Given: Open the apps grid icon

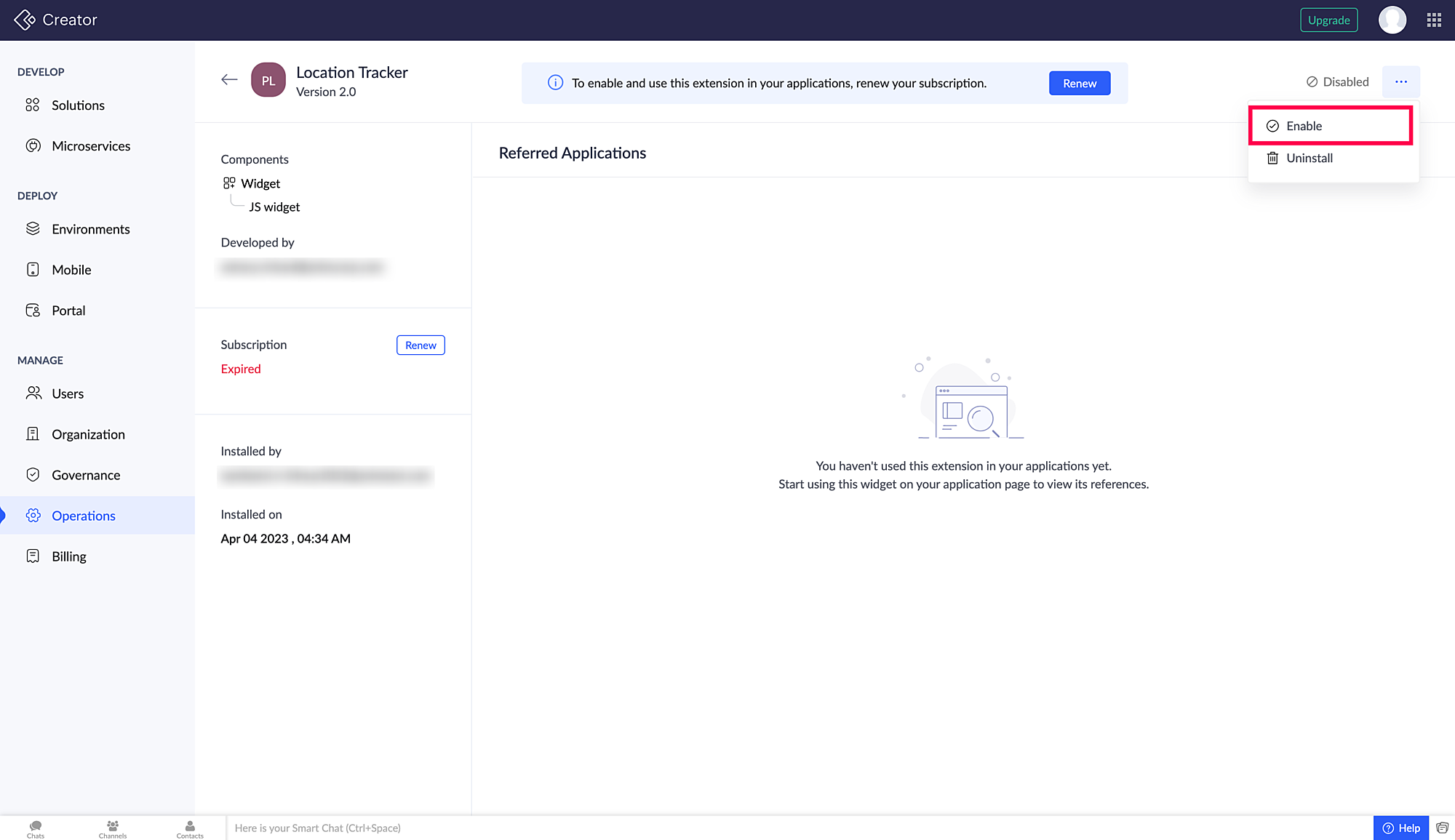Looking at the screenshot, I should pyautogui.click(x=1434, y=20).
